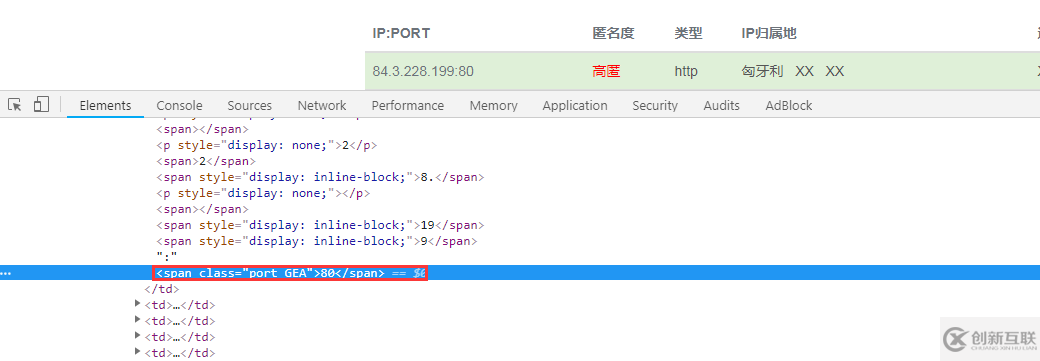Open the Network tab
The image size is (1040, 361).
322,106
